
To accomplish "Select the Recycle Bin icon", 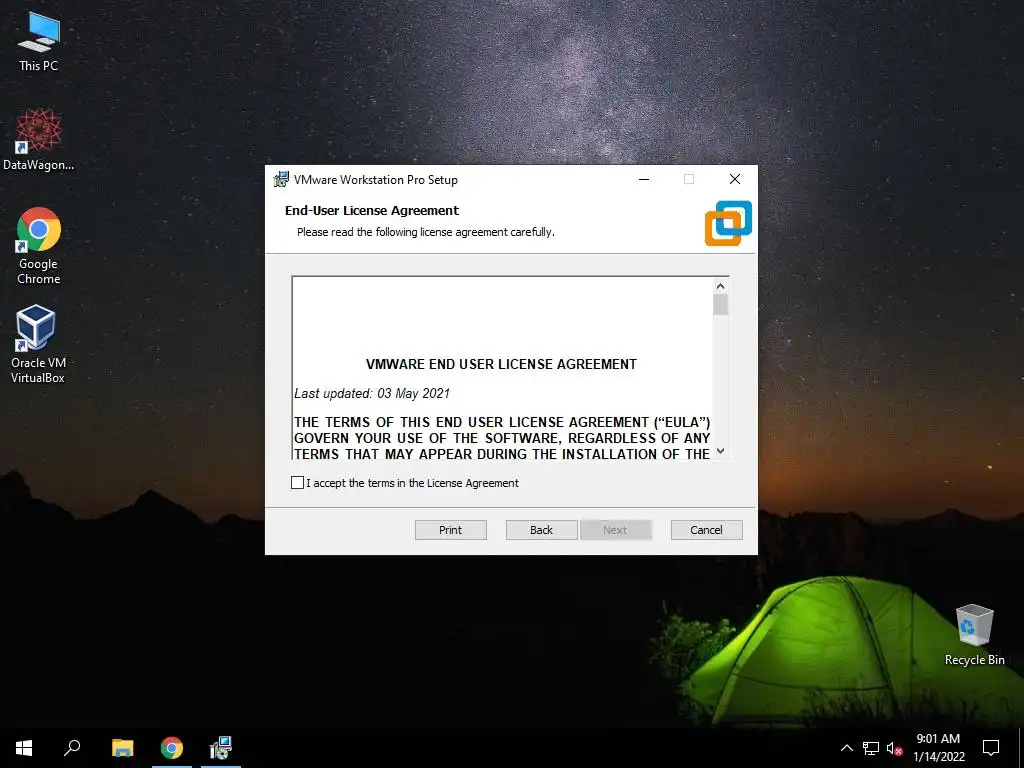I will [x=974, y=635].
